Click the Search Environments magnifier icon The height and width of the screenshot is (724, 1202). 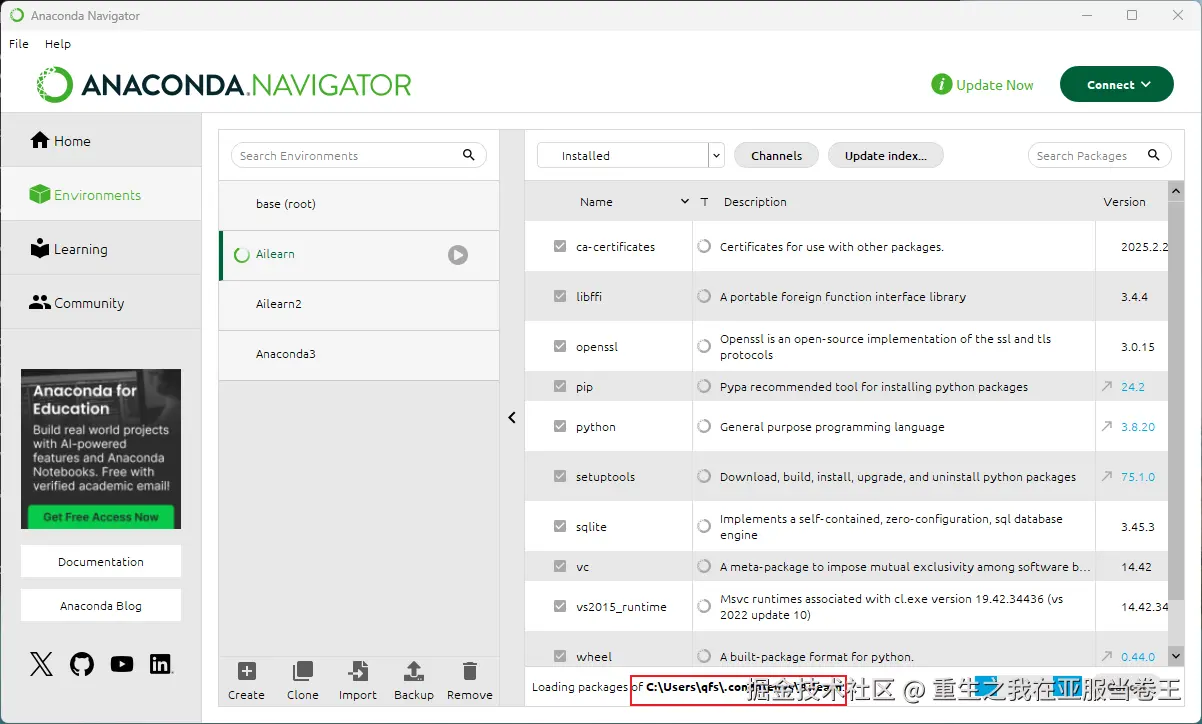469,155
